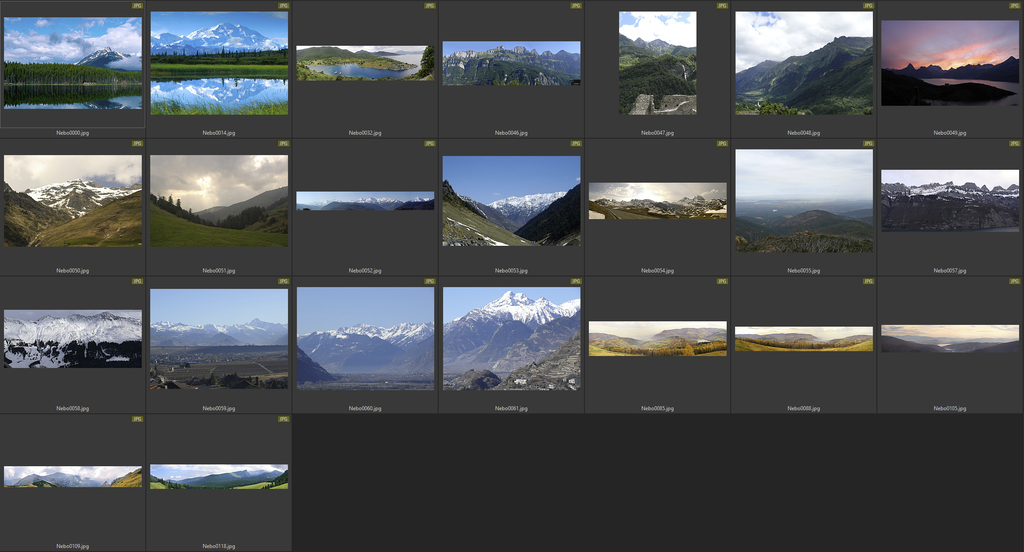
Task: Click the Nebo0055.jpg filename label
Action: point(803,270)
